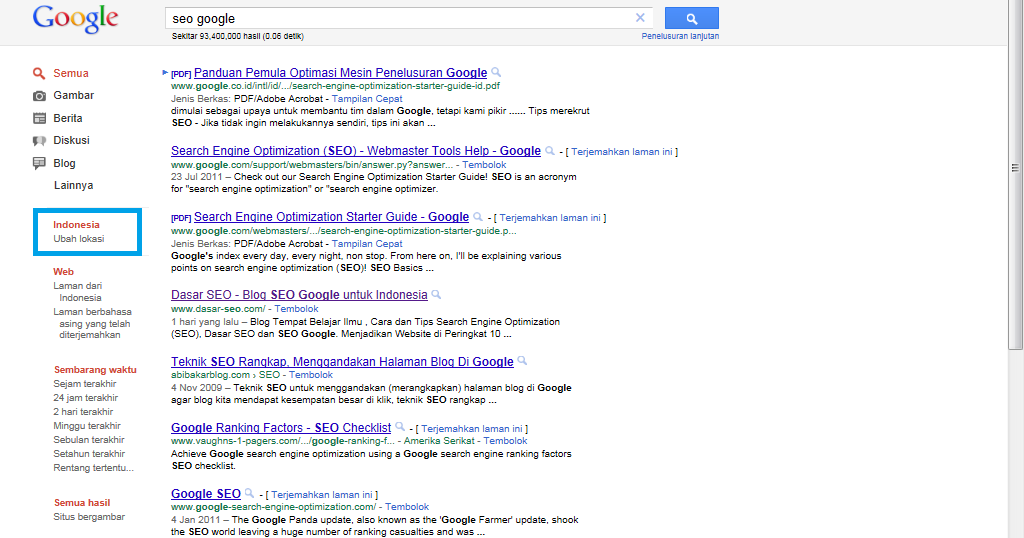Open Tembolok for vaughns-1-pagers.com result
This screenshot has height=538, width=1024.
pos(505,441)
